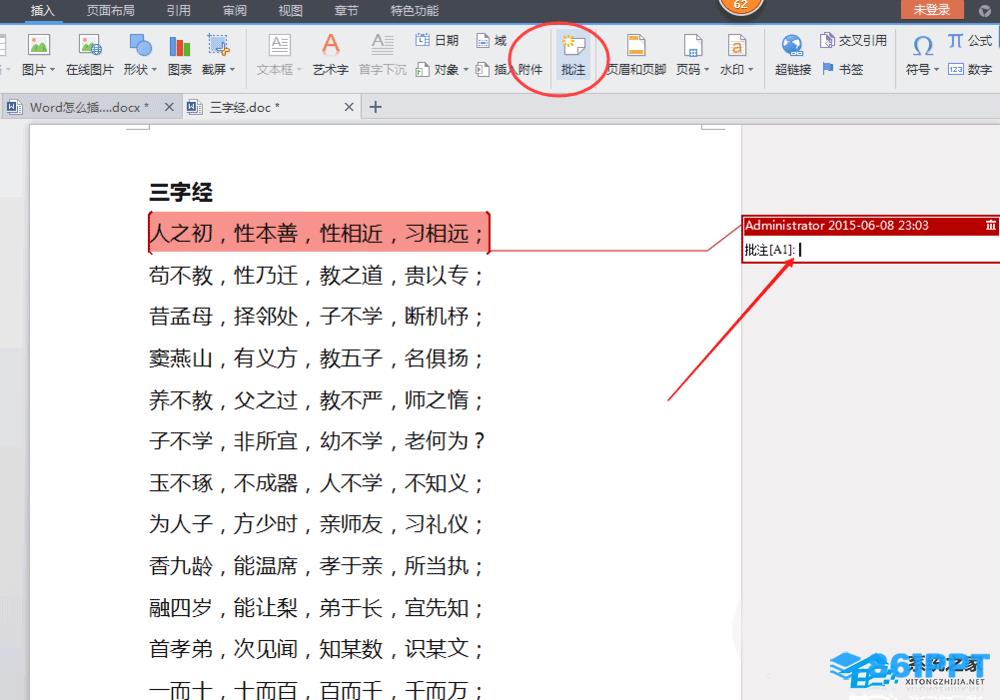Click the line 养不教，父之过
Viewport: 1000px width, 700px height.
click(316, 400)
